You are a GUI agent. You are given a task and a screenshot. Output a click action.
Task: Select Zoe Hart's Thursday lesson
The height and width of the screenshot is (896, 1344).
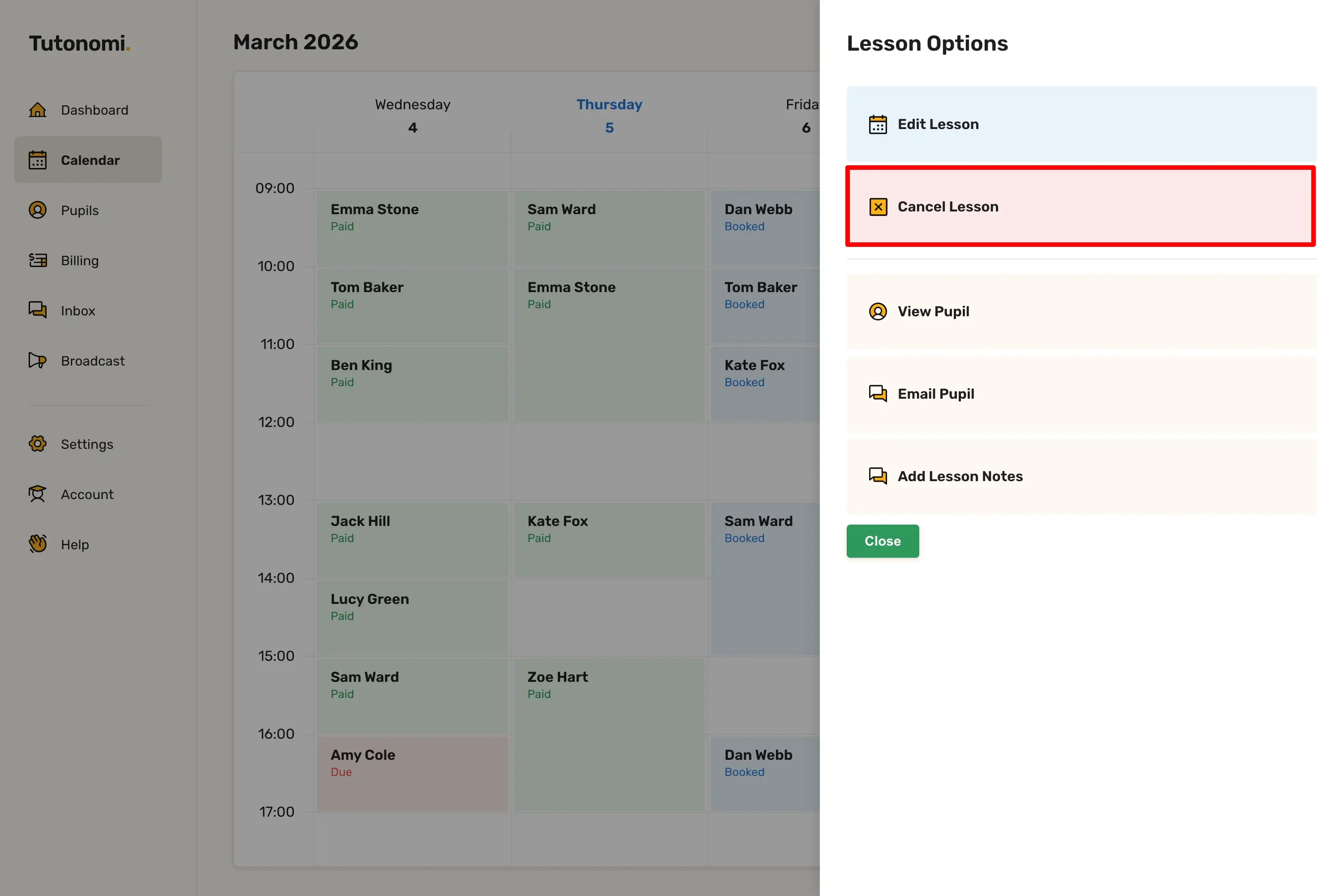coord(609,734)
